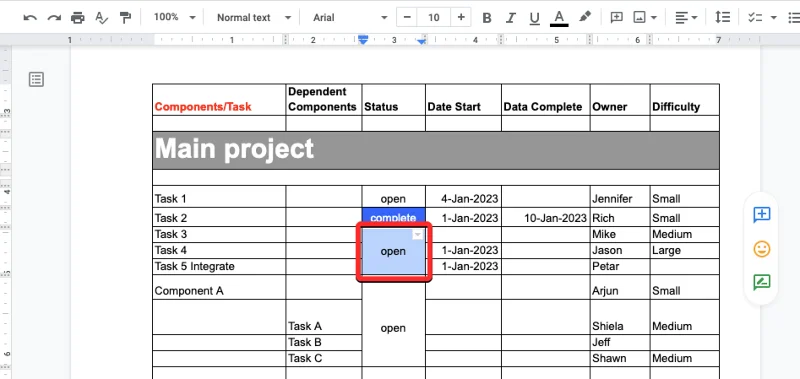Click the 'Task 1' cell
800x379 pixels.
point(219,197)
